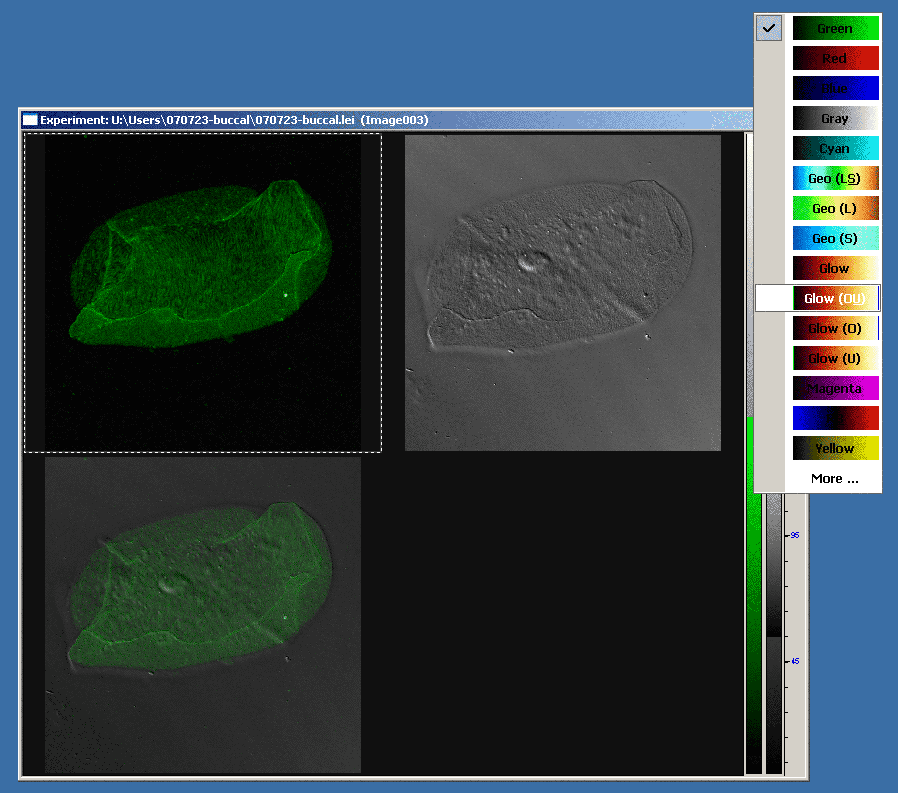Screen dimensions: 898x793
Task: Select the Cyan color table
Action: tap(835, 149)
